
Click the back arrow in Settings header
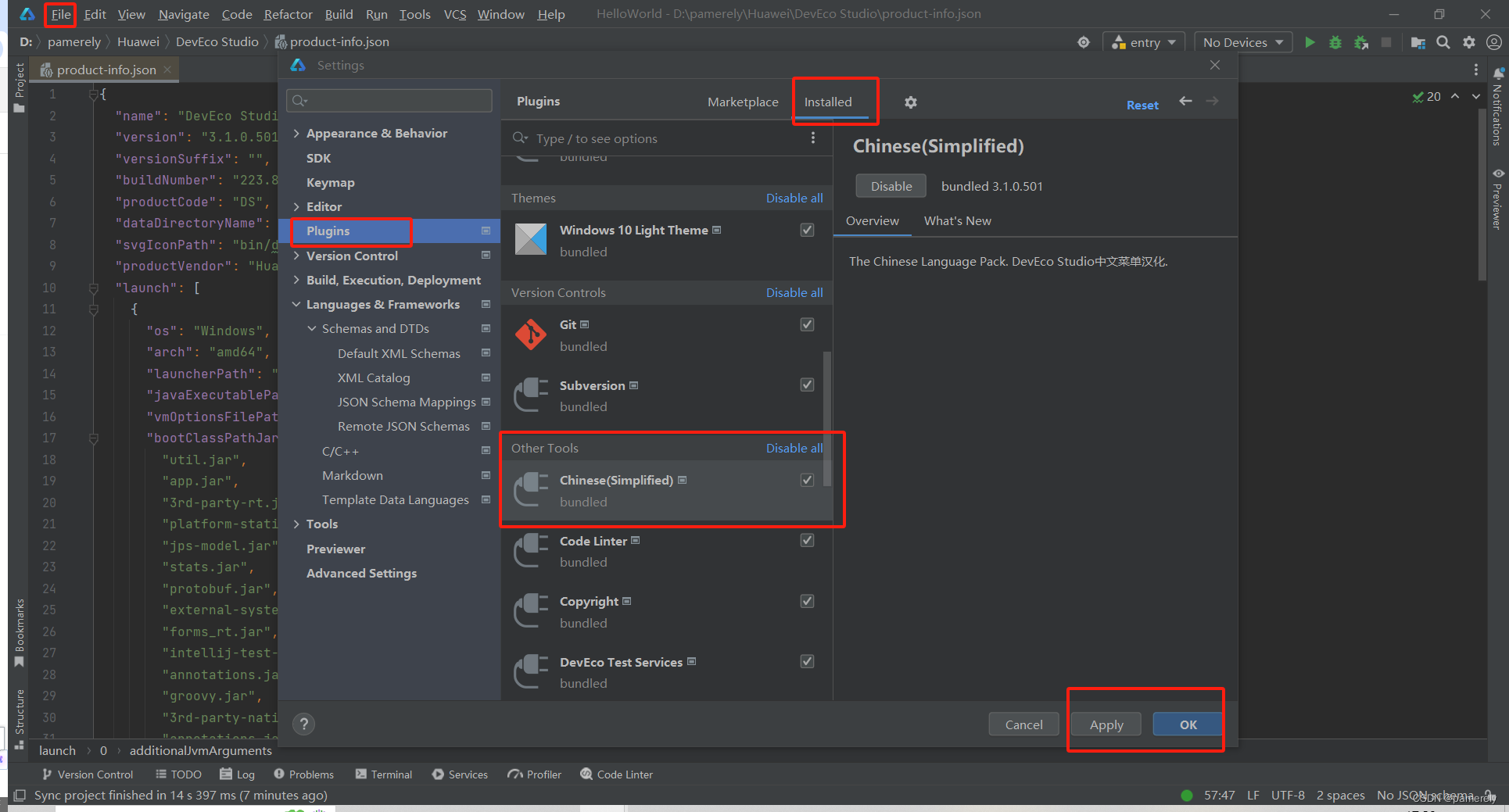[x=1185, y=101]
